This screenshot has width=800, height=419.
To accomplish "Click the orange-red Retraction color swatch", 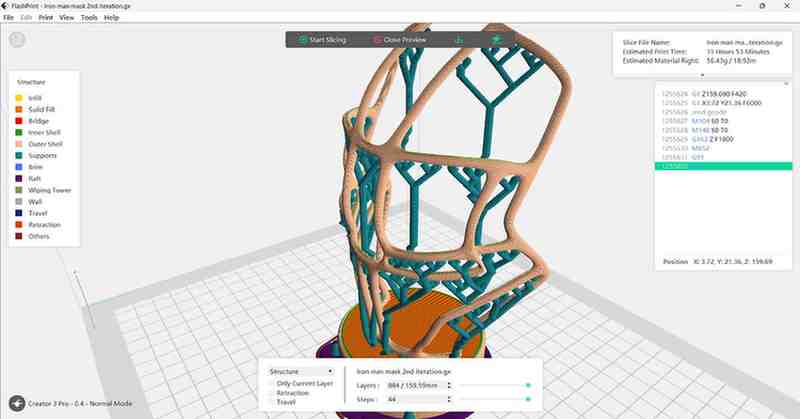I will pos(19,225).
